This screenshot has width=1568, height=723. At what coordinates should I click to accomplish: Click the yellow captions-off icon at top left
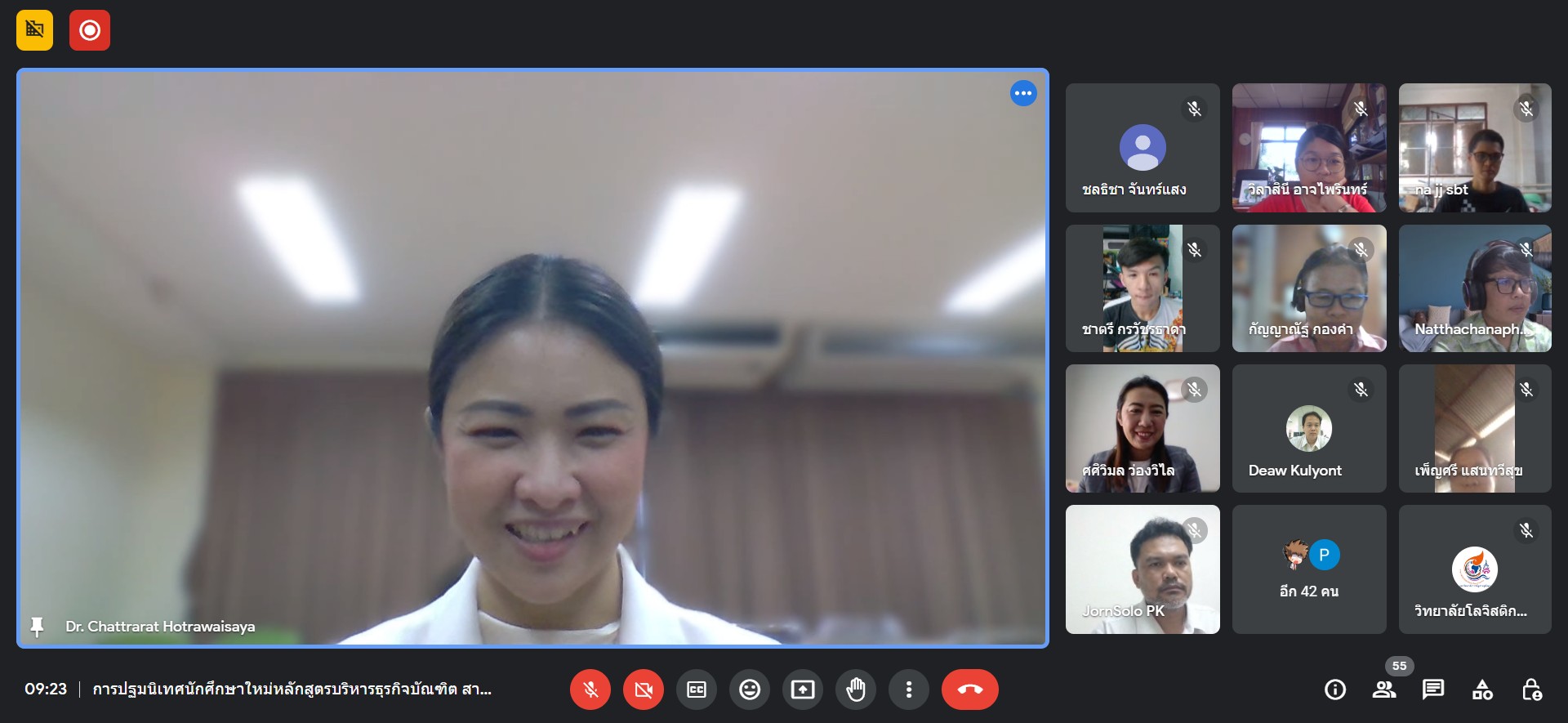[34, 30]
